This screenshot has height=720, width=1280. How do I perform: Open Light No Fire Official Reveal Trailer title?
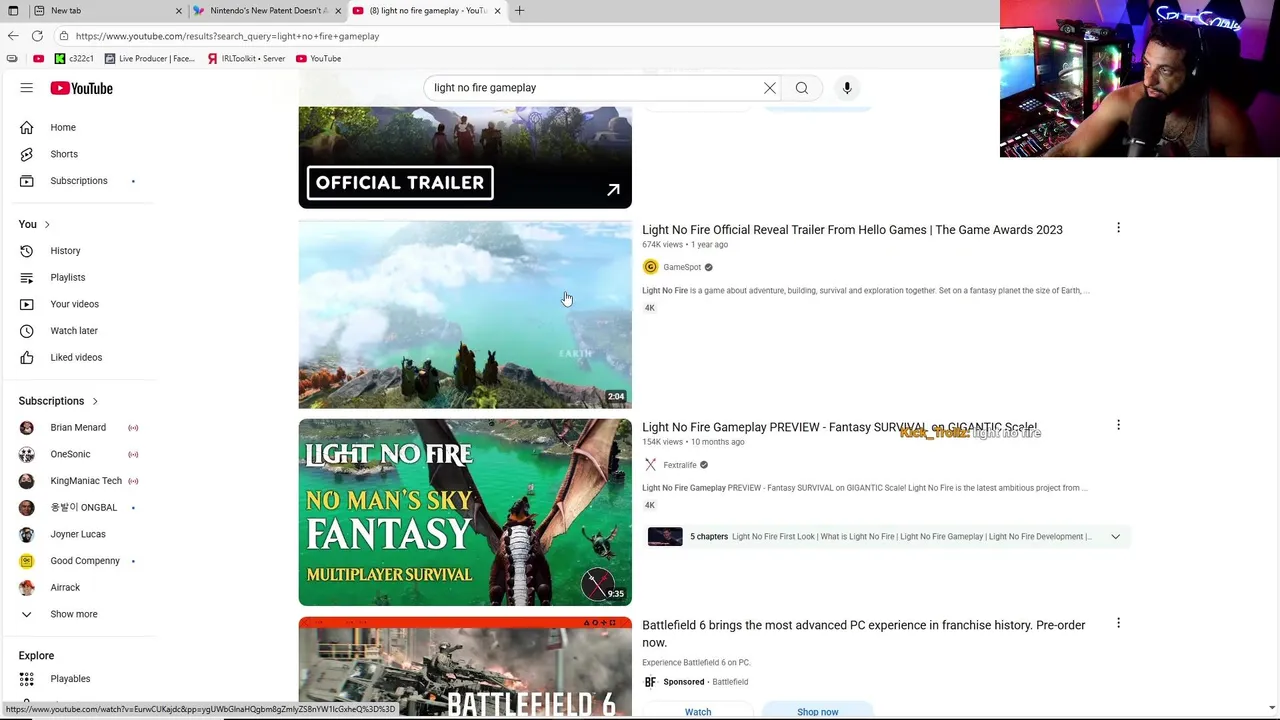[x=852, y=230]
